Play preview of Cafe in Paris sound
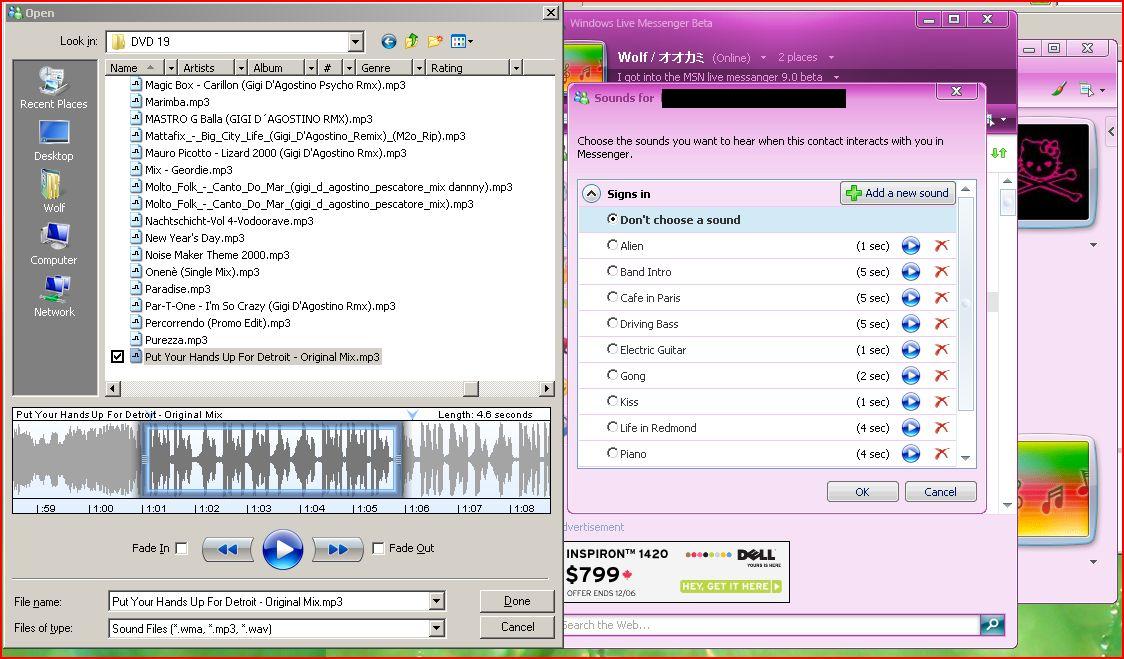The image size is (1124, 659). click(910, 298)
